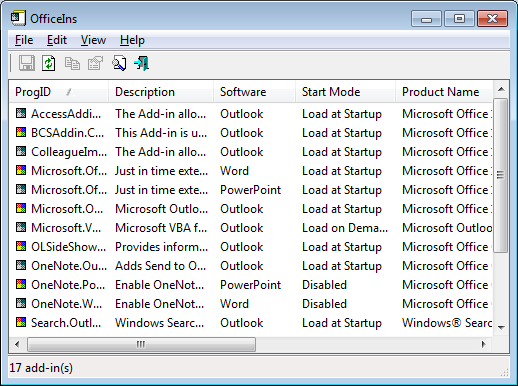Click the 'Microsoft Outloo' product name cell
Viewport: 518px width, 386px height.
coord(447,228)
